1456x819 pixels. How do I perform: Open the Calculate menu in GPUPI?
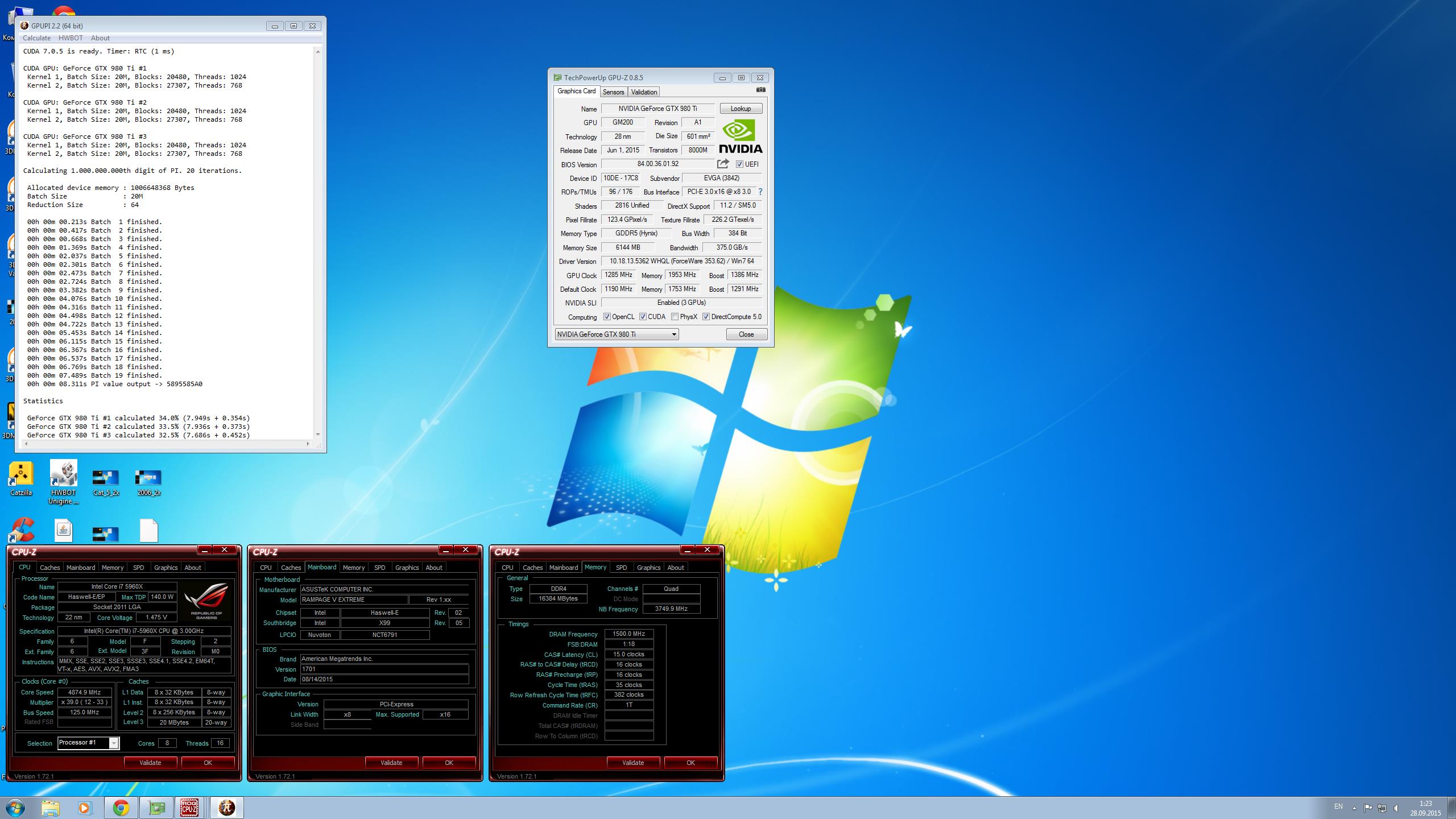click(36, 38)
